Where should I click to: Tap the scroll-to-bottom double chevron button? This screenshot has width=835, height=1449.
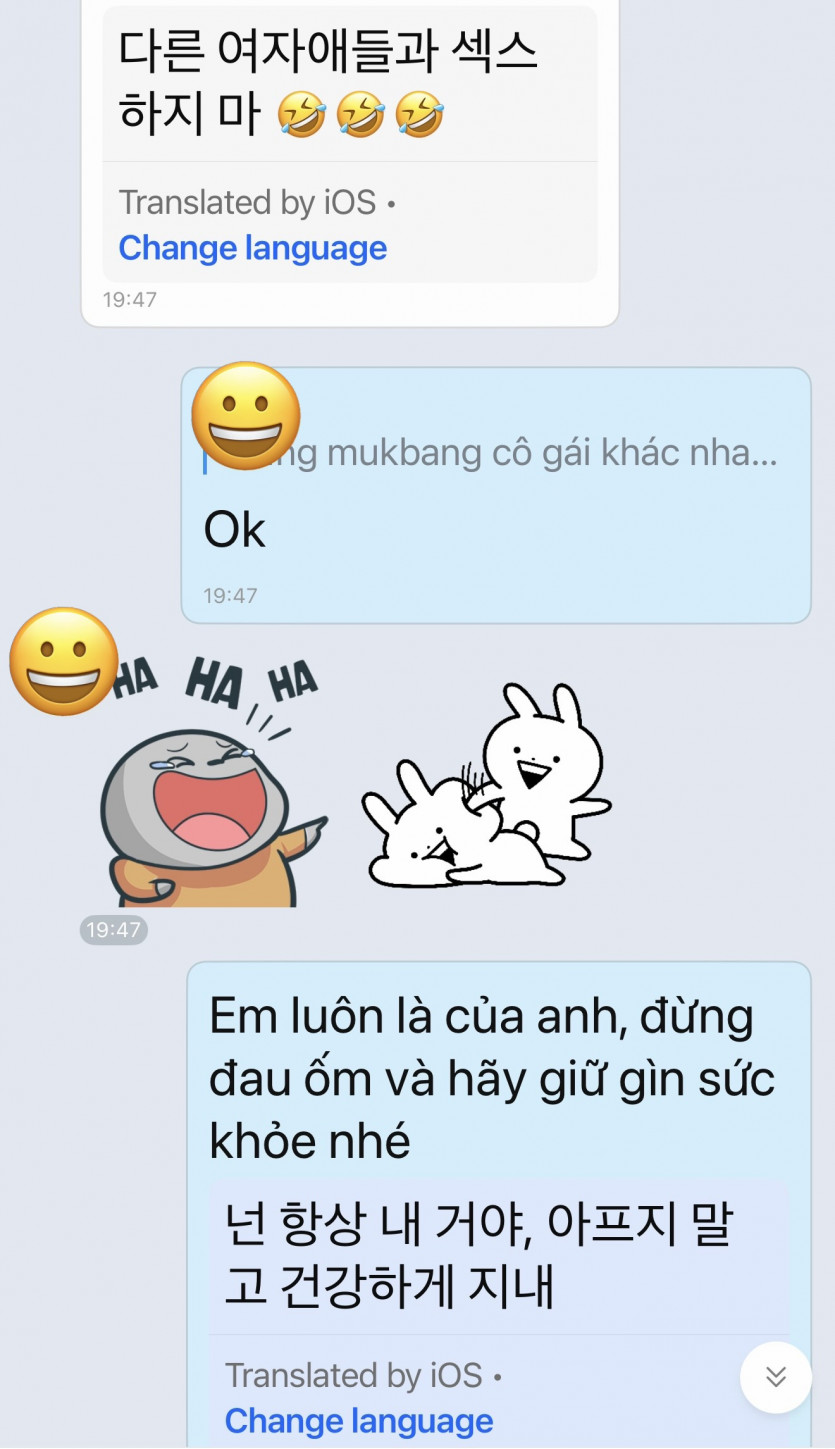(x=776, y=1377)
